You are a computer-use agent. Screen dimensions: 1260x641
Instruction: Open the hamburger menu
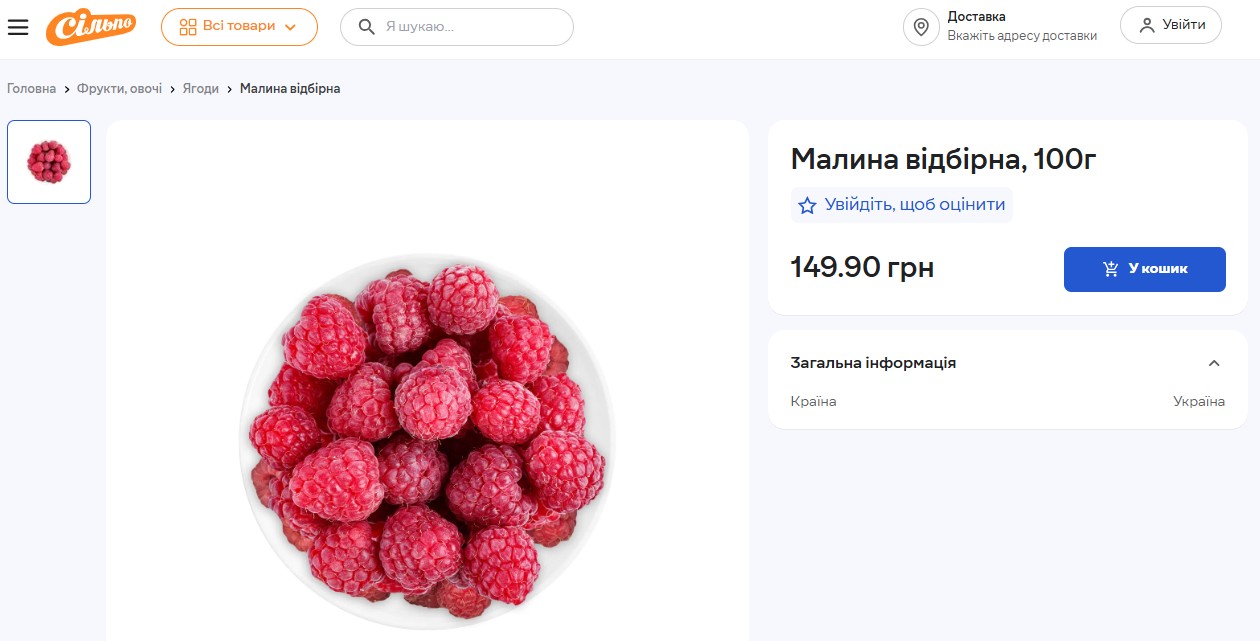click(x=18, y=27)
